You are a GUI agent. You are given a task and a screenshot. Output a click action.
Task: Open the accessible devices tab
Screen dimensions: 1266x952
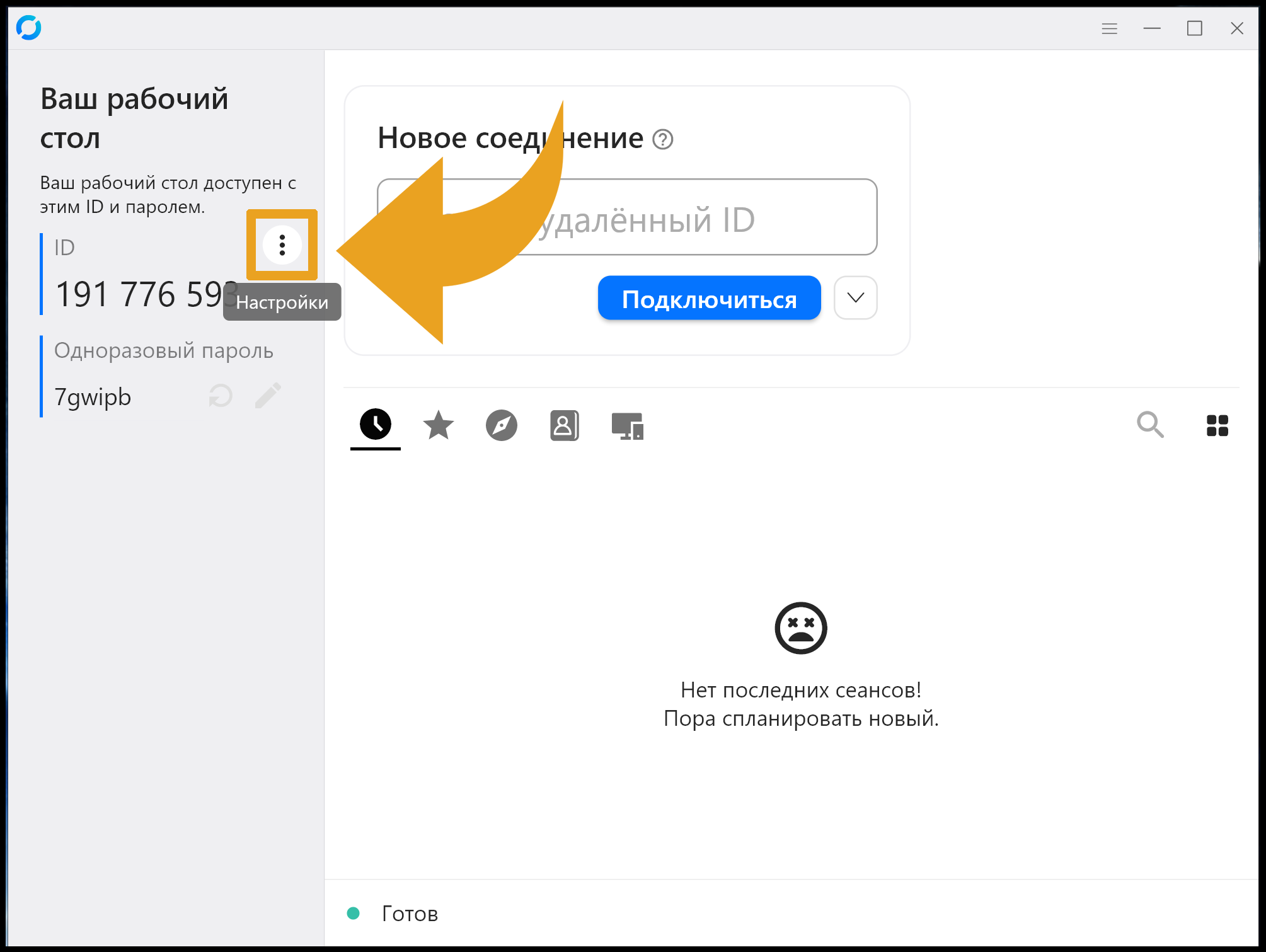click(x=627, y=426)
